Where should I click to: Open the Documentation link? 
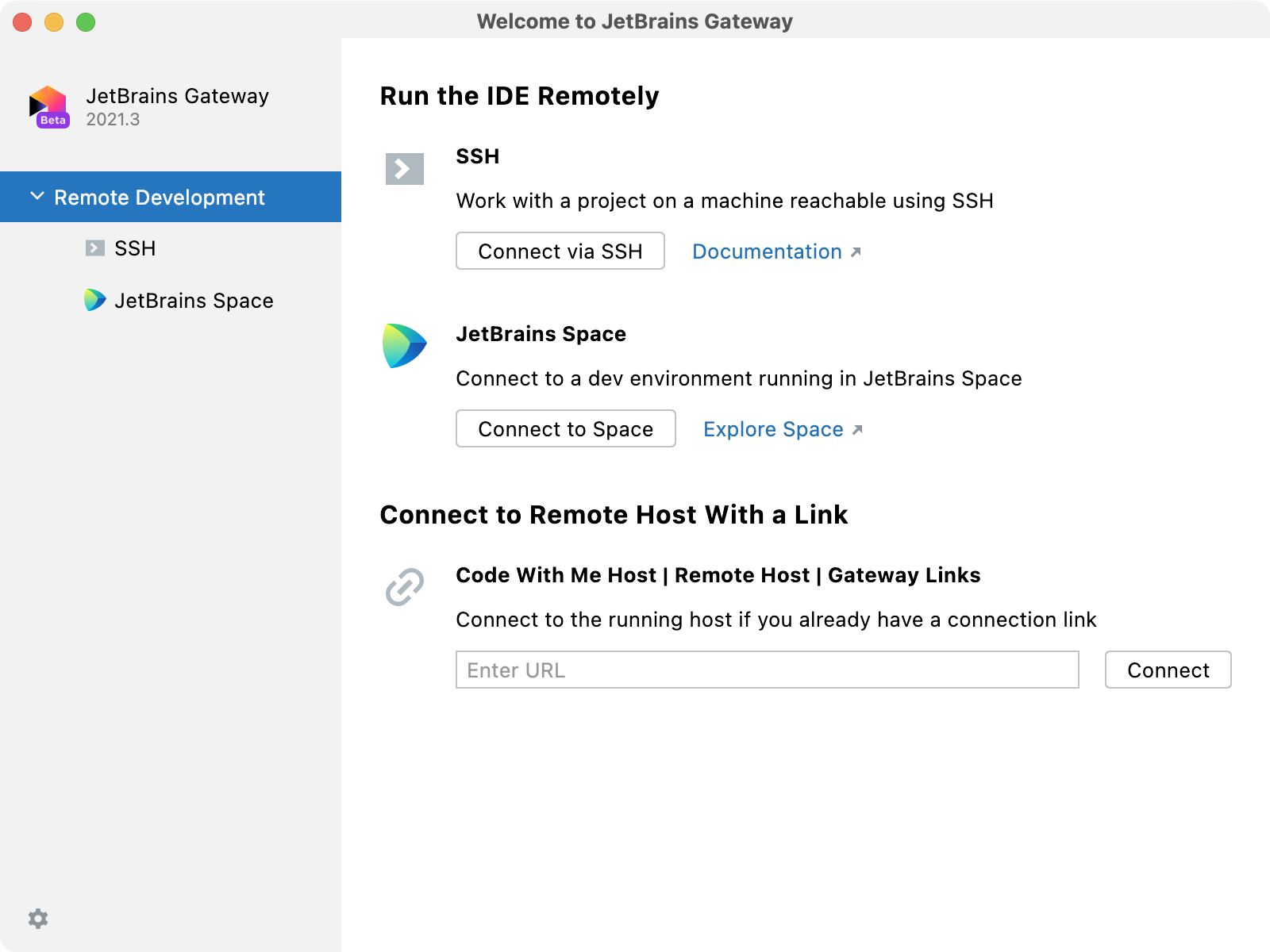pos(767,251)
